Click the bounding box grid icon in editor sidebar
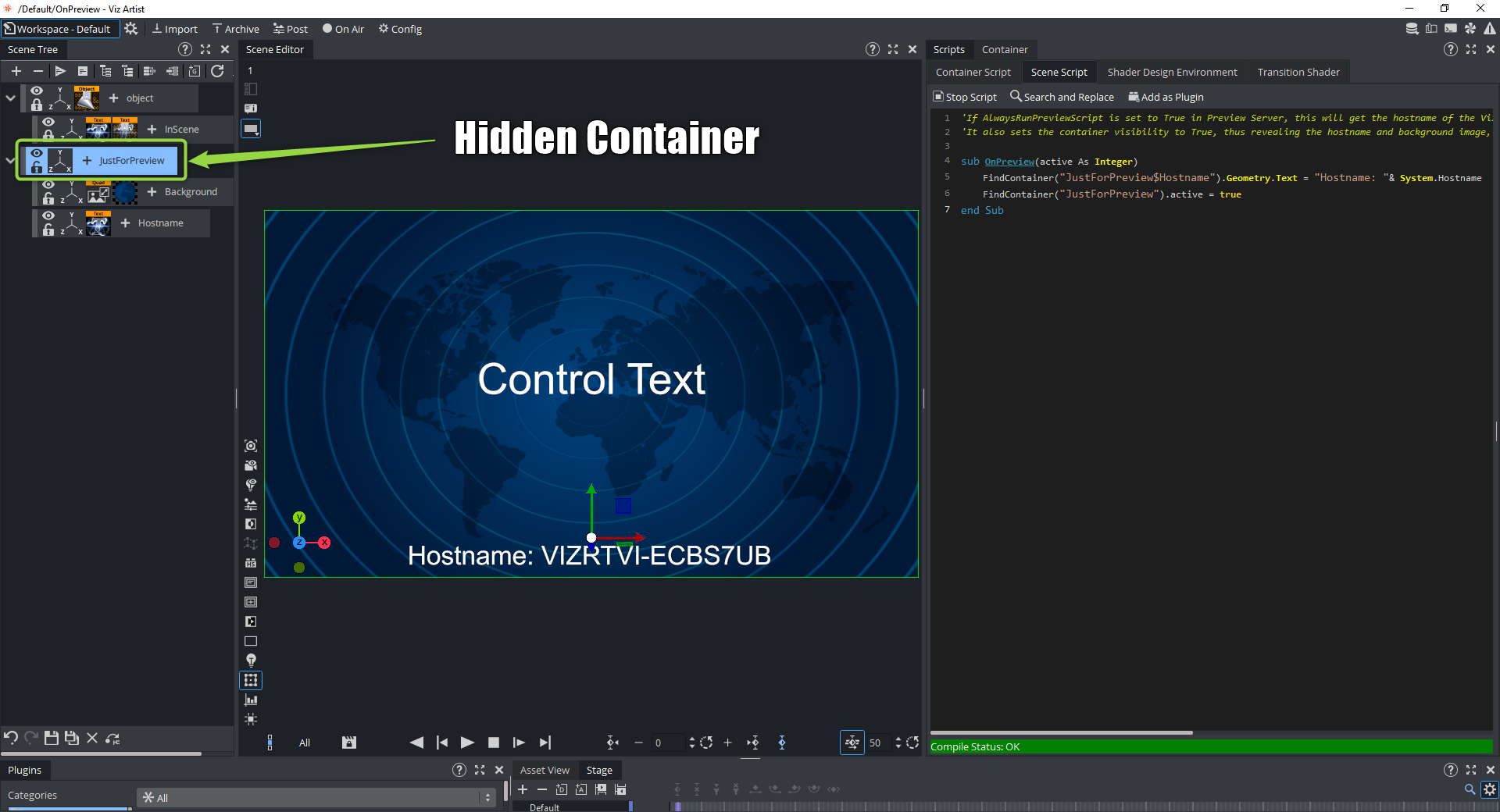This screenshot has height=812, width=1500. point(251,680)
